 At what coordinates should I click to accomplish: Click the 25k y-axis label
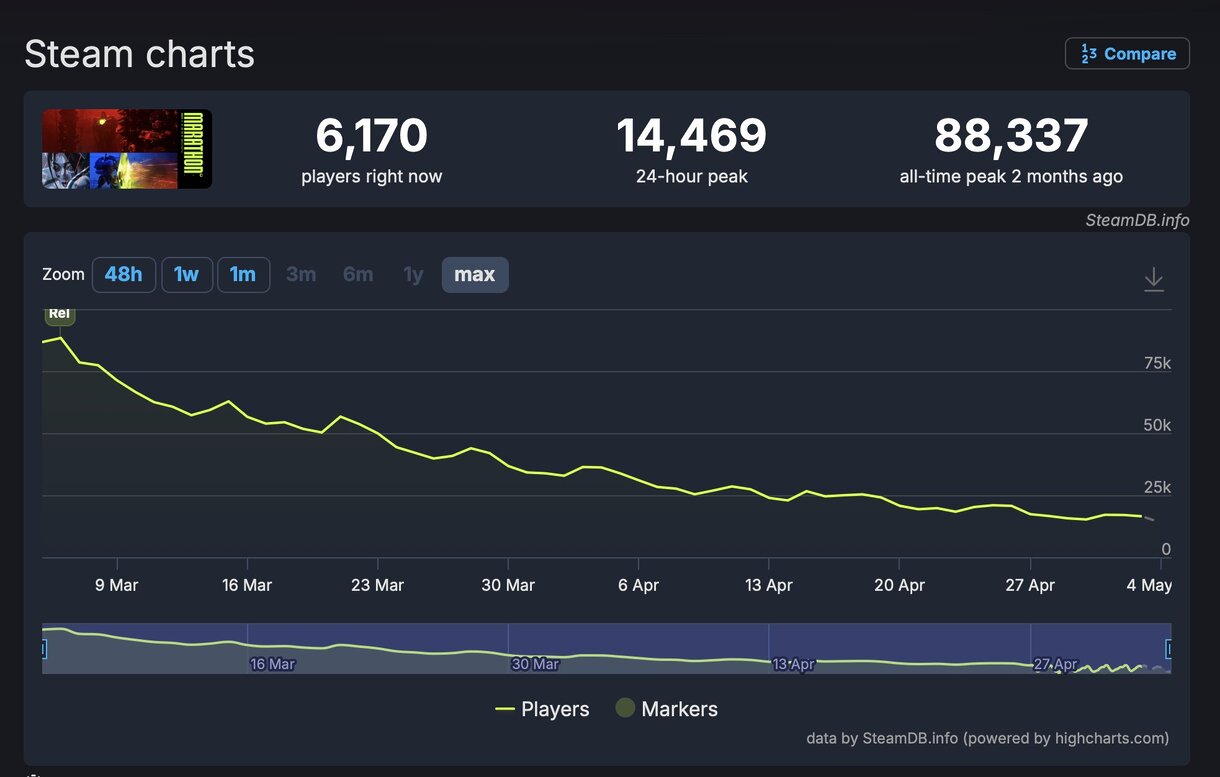(1157, 488)
